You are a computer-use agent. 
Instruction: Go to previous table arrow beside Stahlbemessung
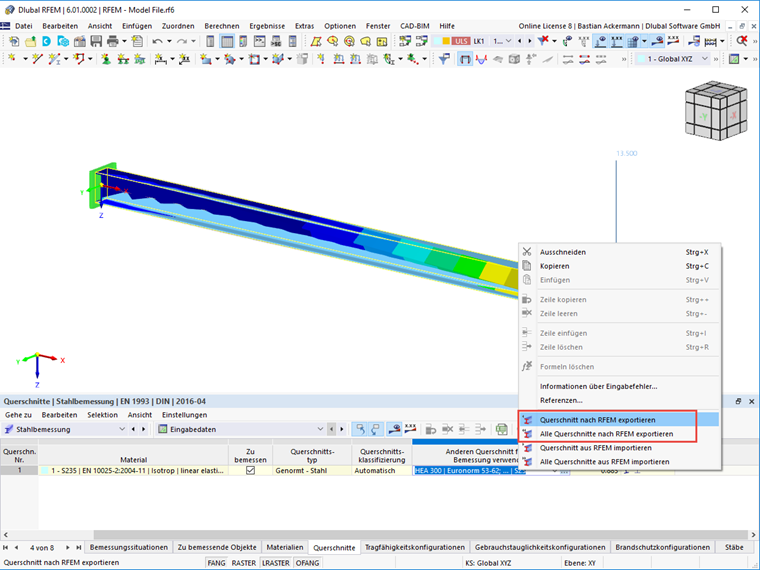[133, 429]
